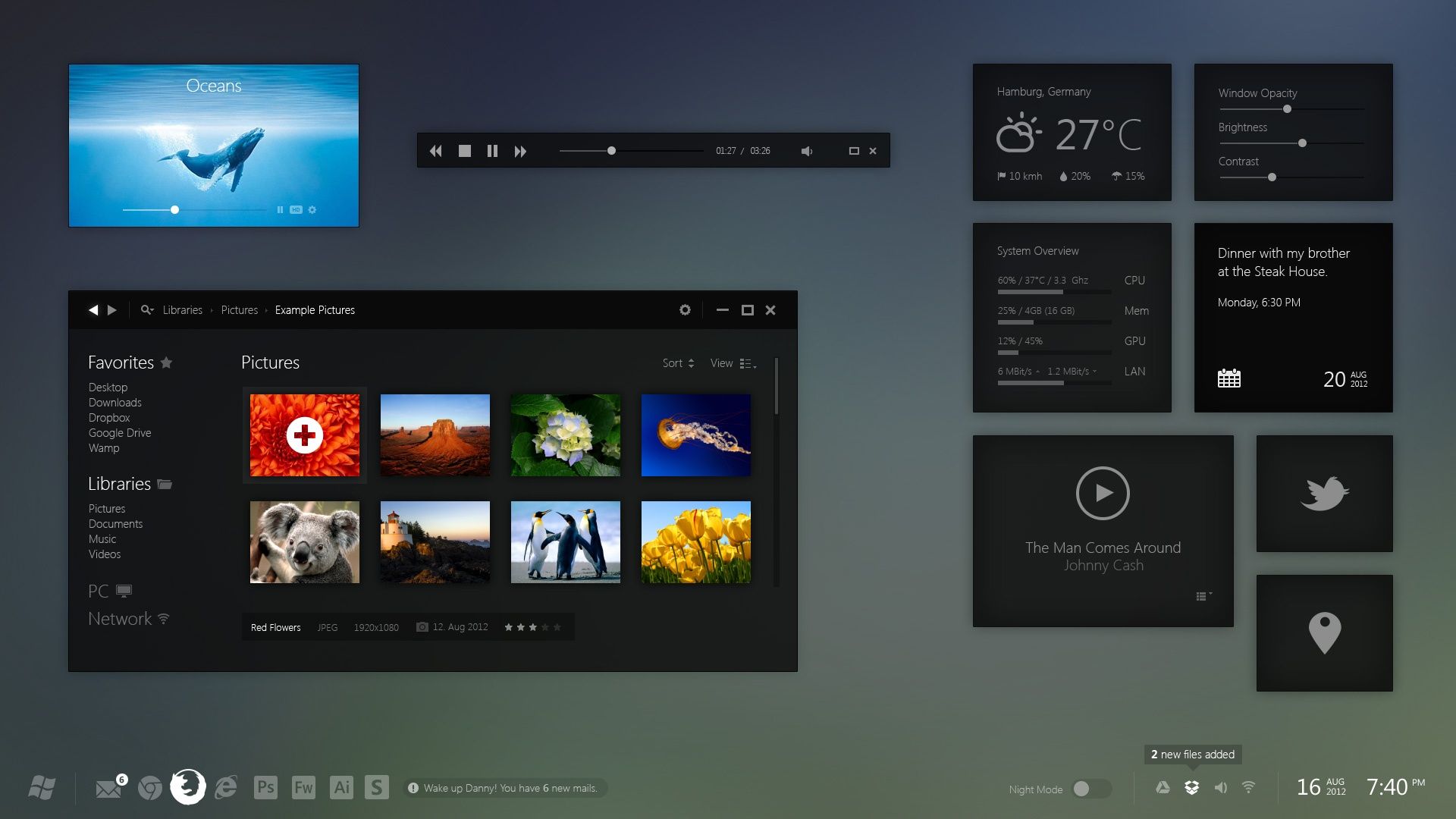This screenshot has width=1456, height=819.
Task: Click the Twitter bird tile
Action: 1324,494
